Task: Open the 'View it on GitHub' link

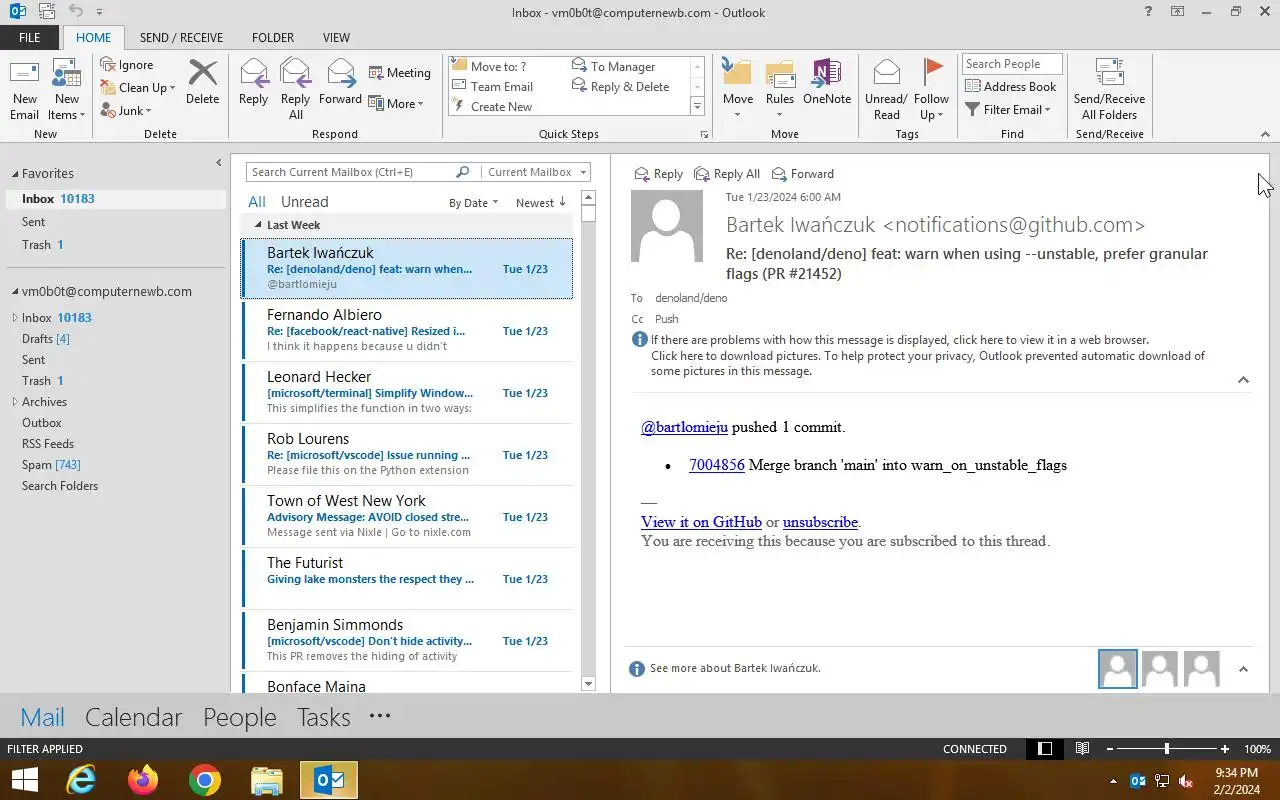Action: click(x=701, y=522)
